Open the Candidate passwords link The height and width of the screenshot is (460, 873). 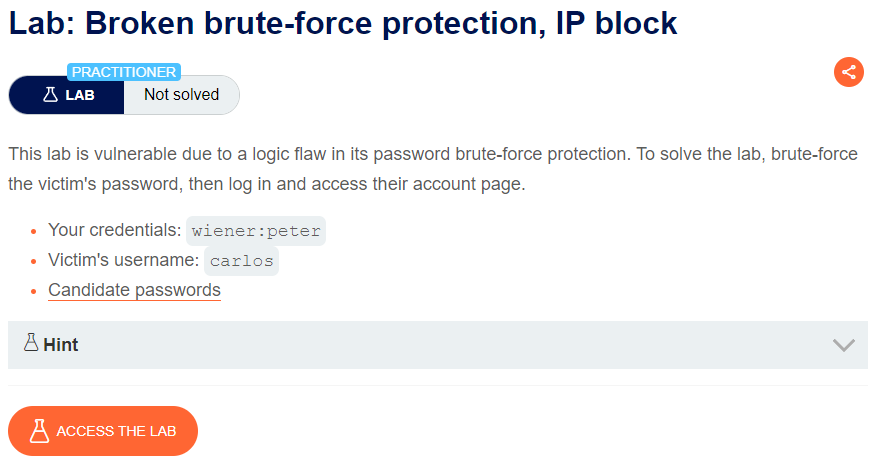(x=134, y=290)
